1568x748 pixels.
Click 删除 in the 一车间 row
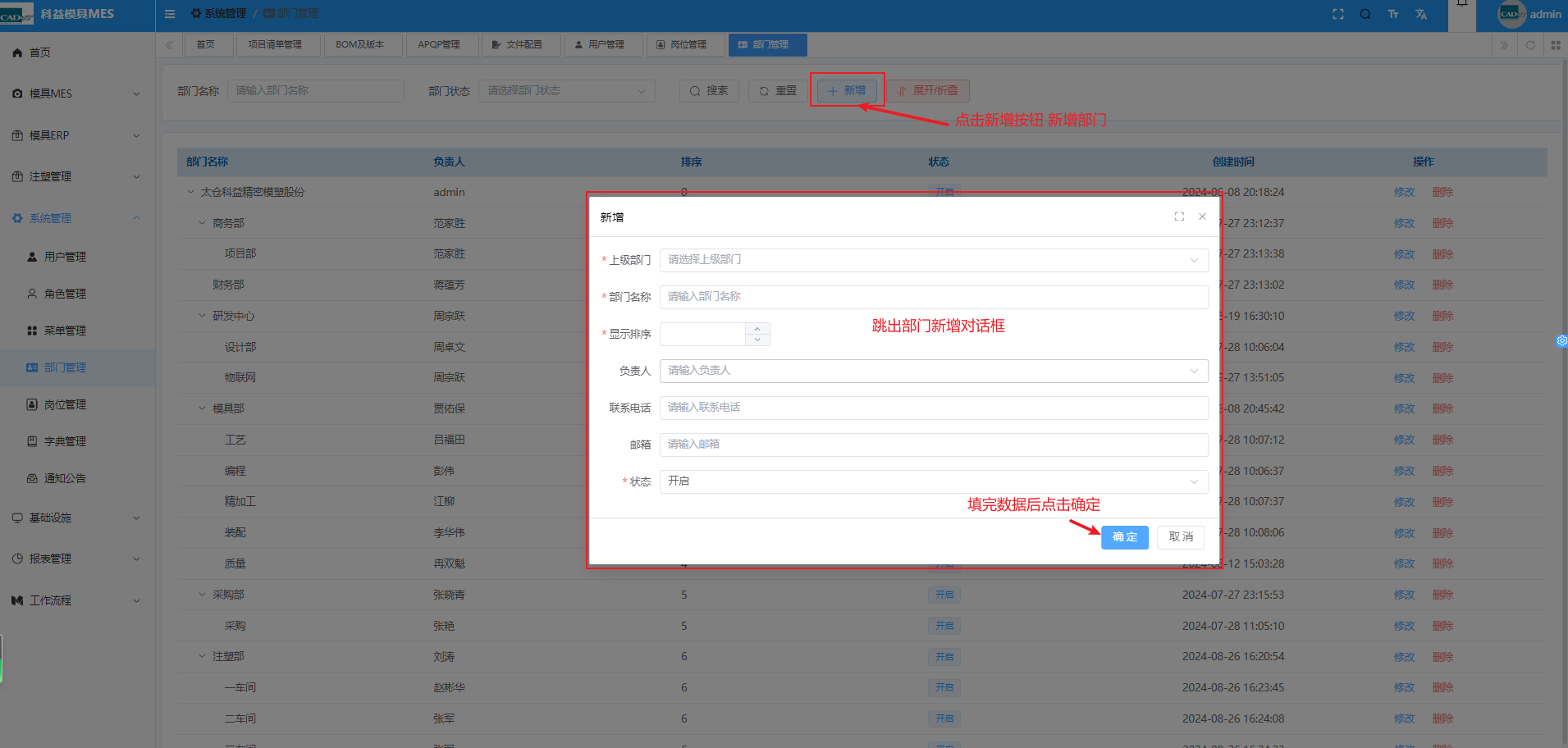click(x=1442, y=687)
